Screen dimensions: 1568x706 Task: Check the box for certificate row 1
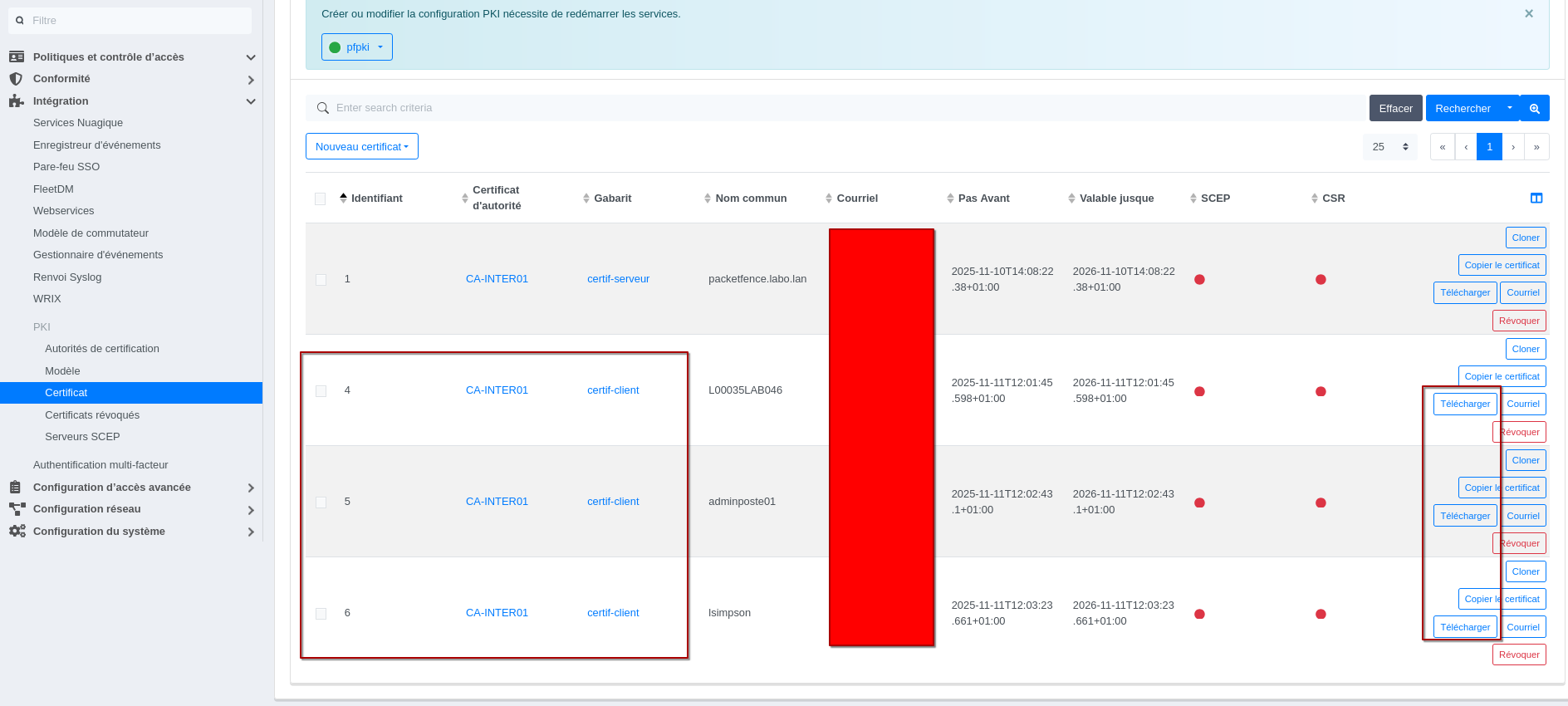321,280
